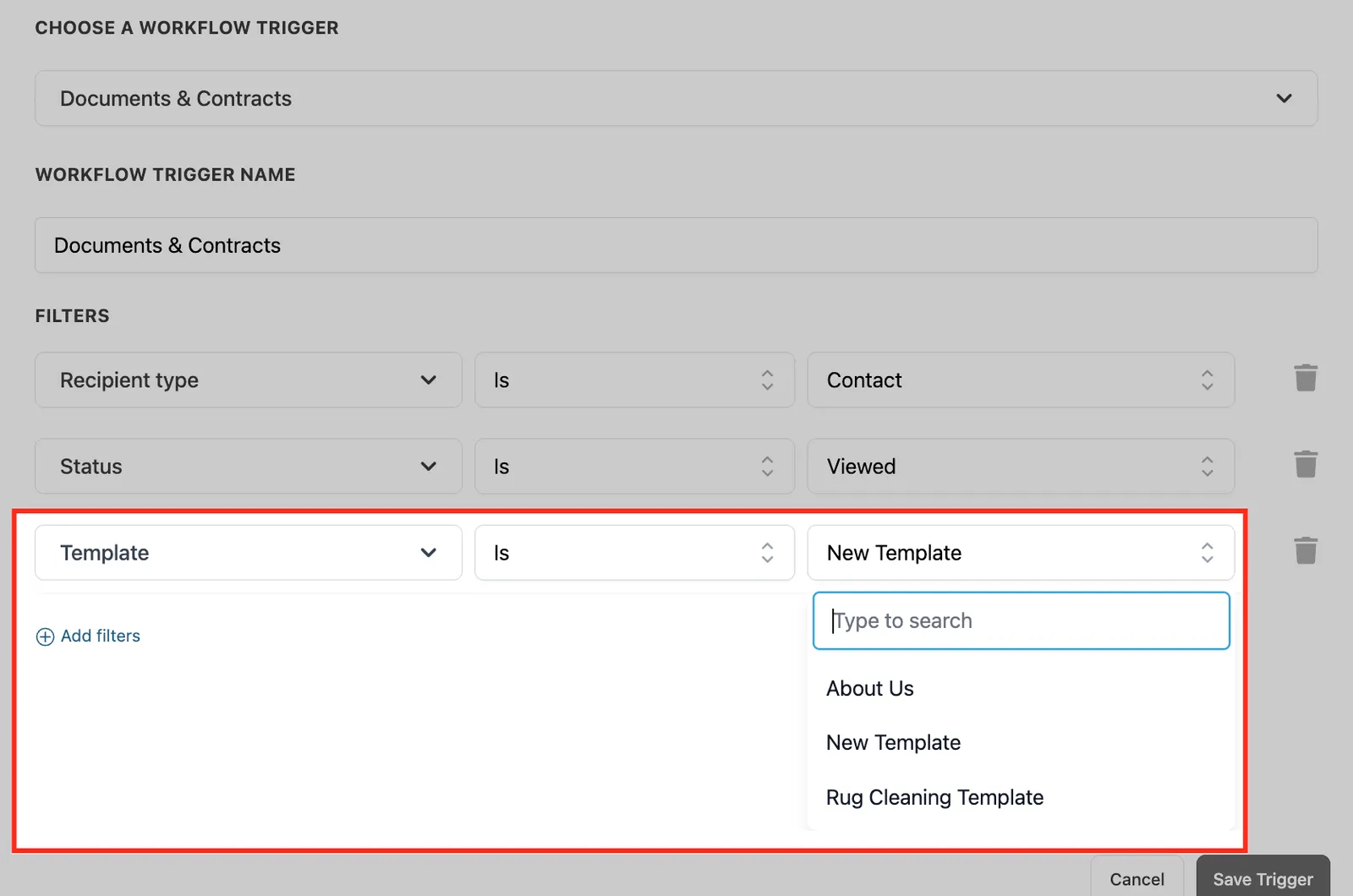Click the Cancel button

pyautogui.click(x=1137, y=878)
